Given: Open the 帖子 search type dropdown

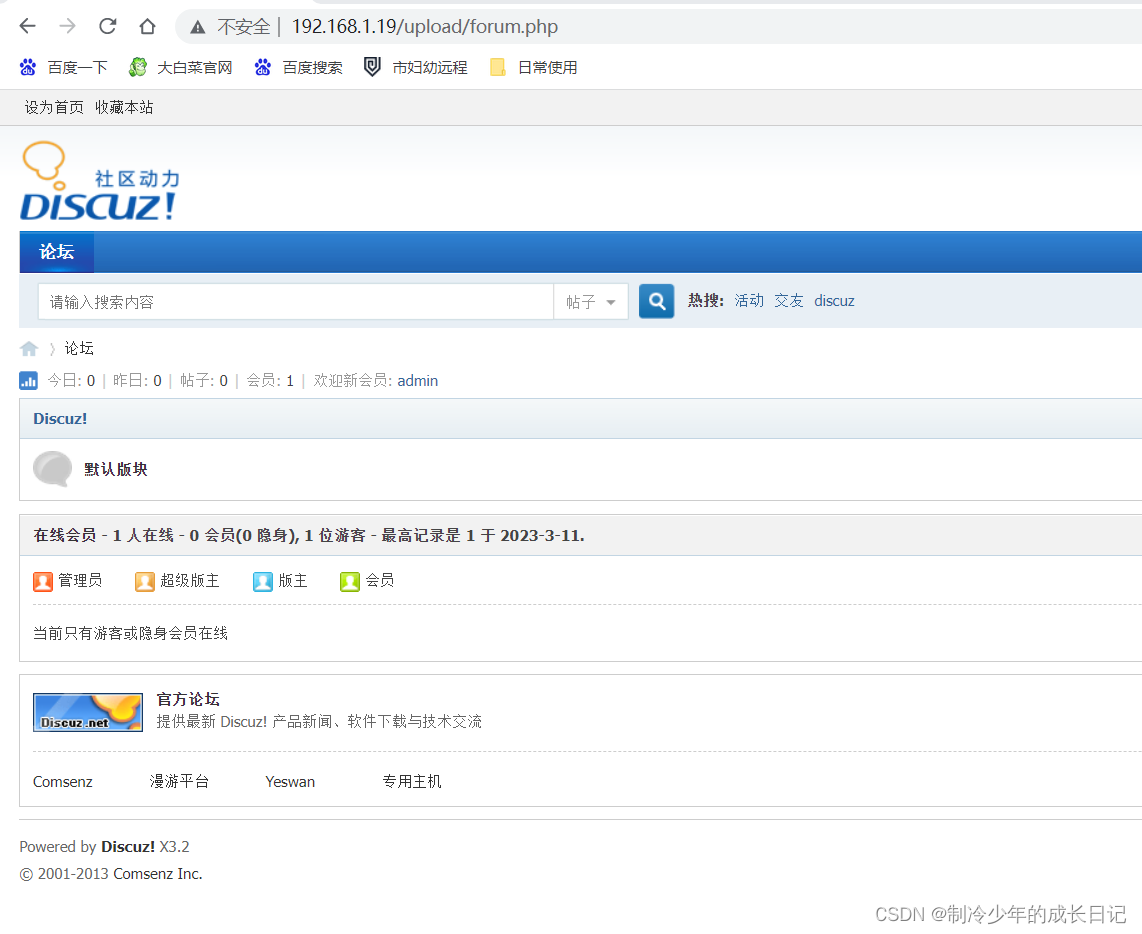Looking at the screenshot, I should pyautogui.click(x=590, y=301).
